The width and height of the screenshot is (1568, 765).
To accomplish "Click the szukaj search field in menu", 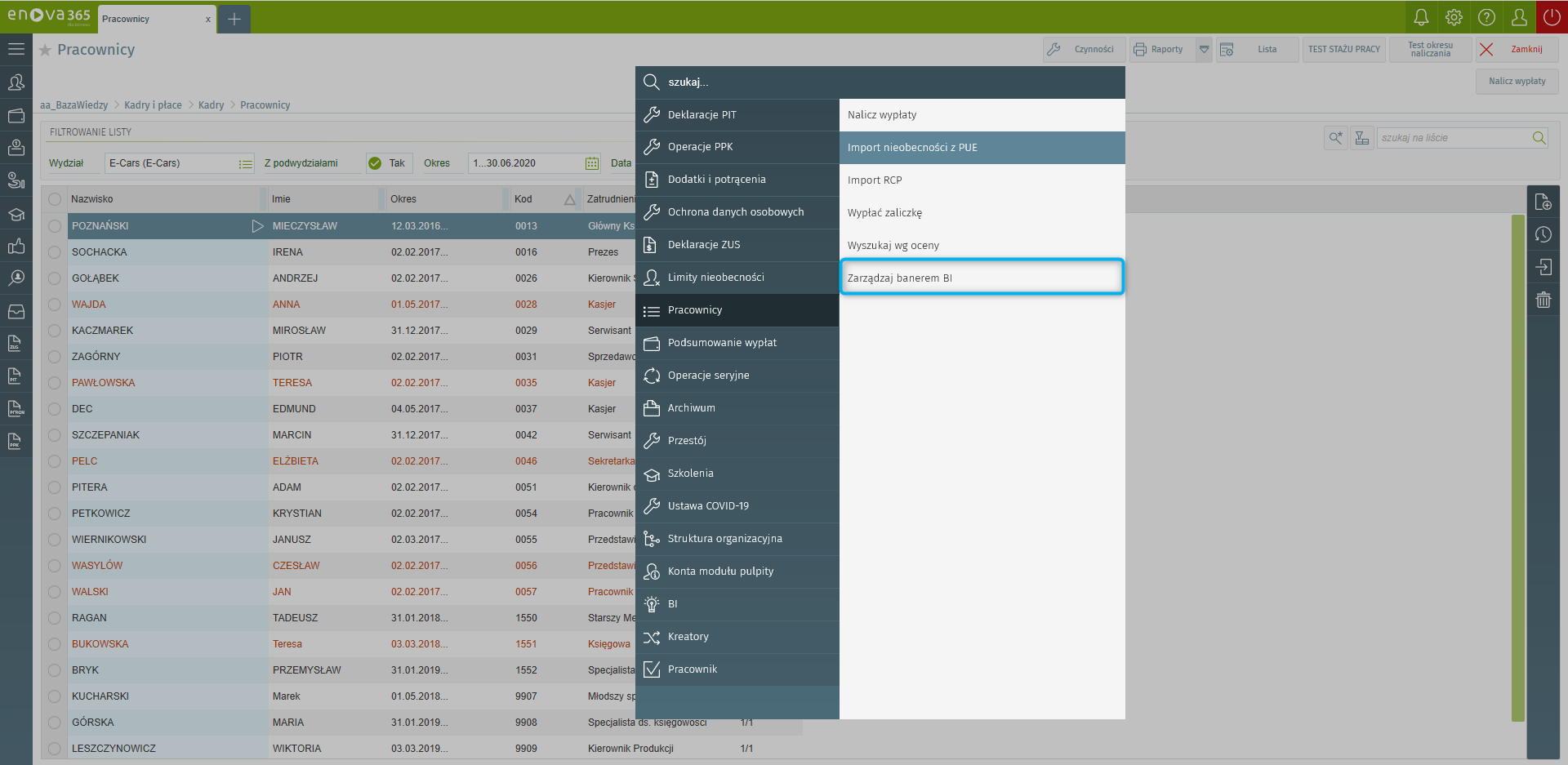I will pos(890,82).
